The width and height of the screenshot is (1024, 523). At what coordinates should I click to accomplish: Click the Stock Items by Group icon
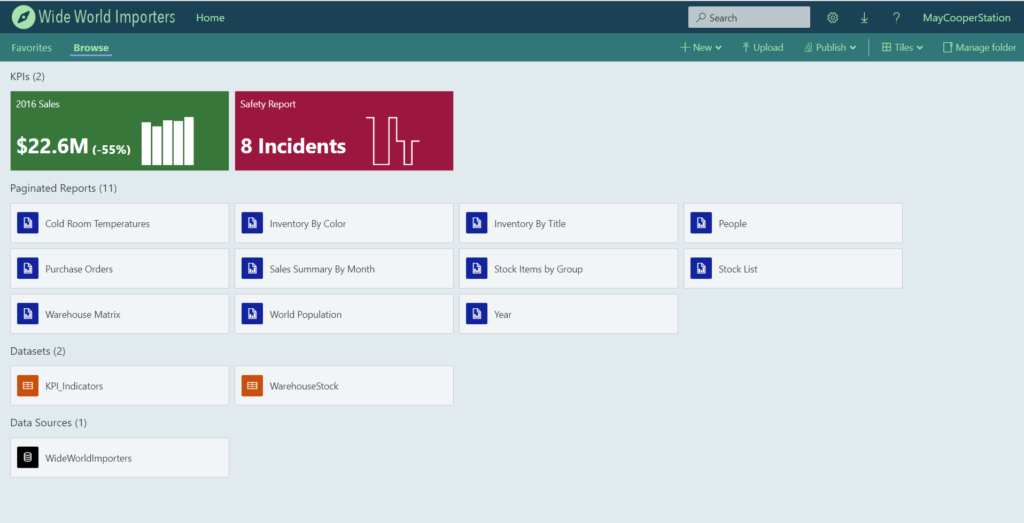(477, 268)
